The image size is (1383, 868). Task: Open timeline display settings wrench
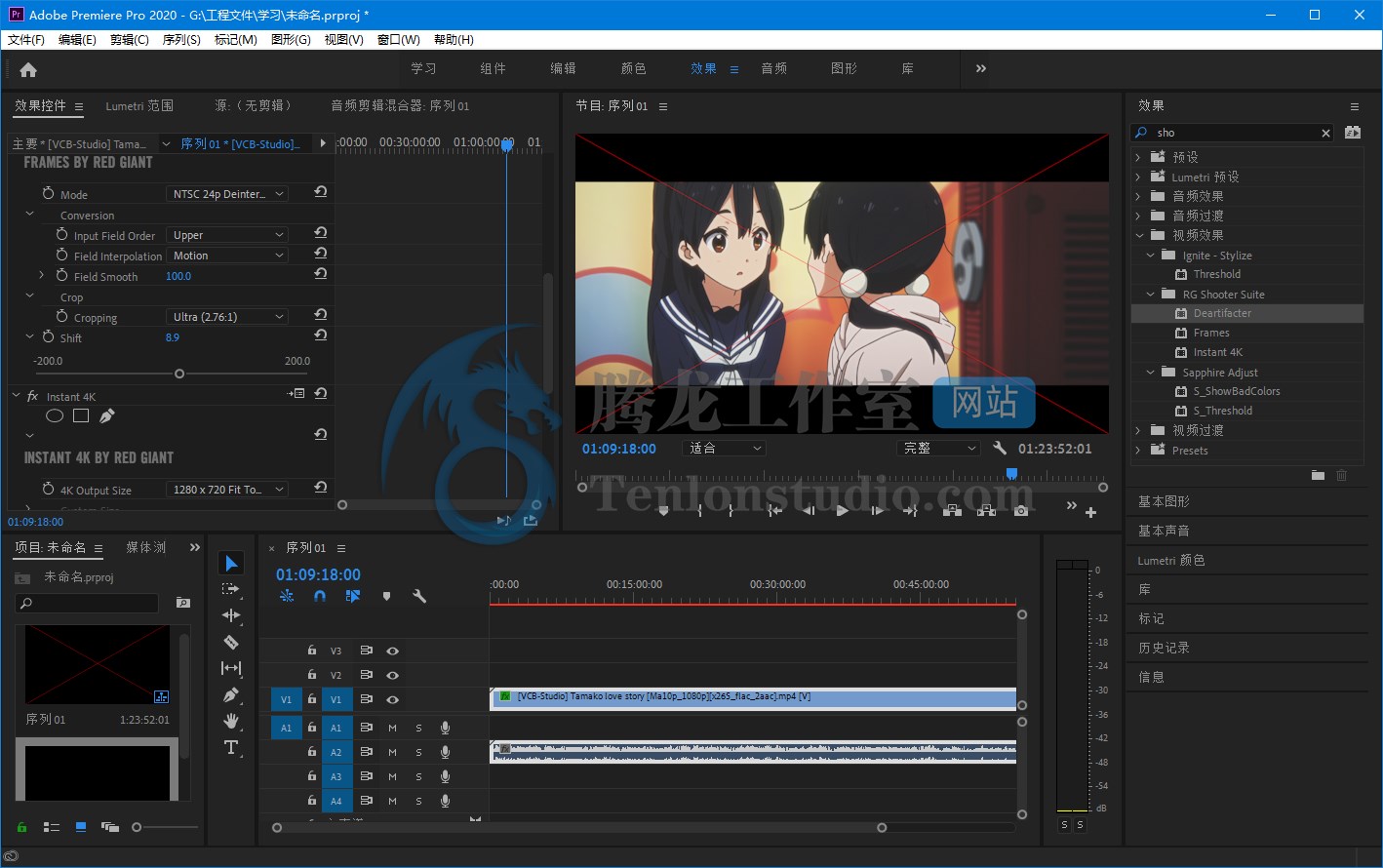419,596
